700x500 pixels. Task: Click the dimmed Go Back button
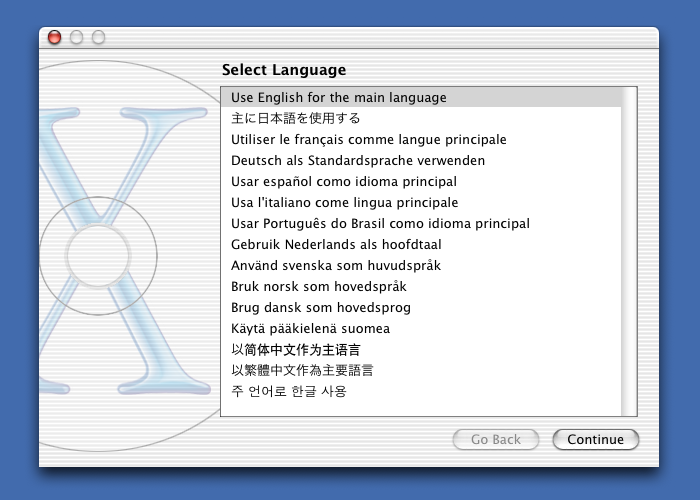click(496, 439)
